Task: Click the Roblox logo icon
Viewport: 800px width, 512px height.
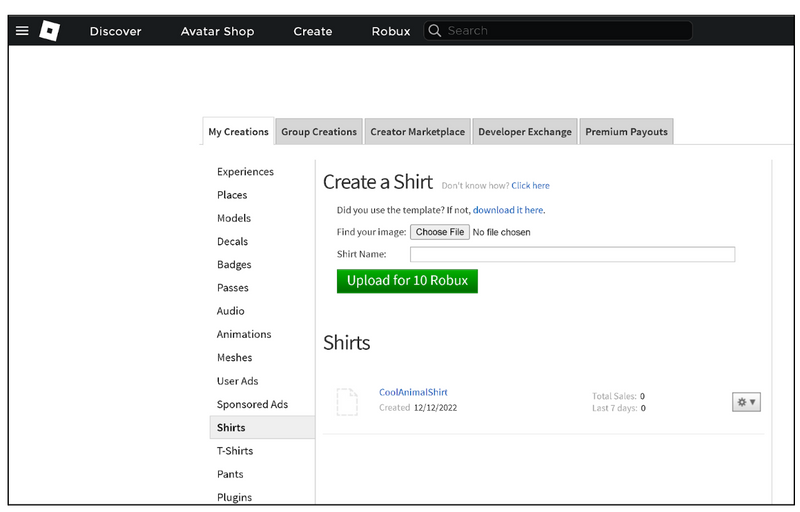Action: (x=49, y=31)
